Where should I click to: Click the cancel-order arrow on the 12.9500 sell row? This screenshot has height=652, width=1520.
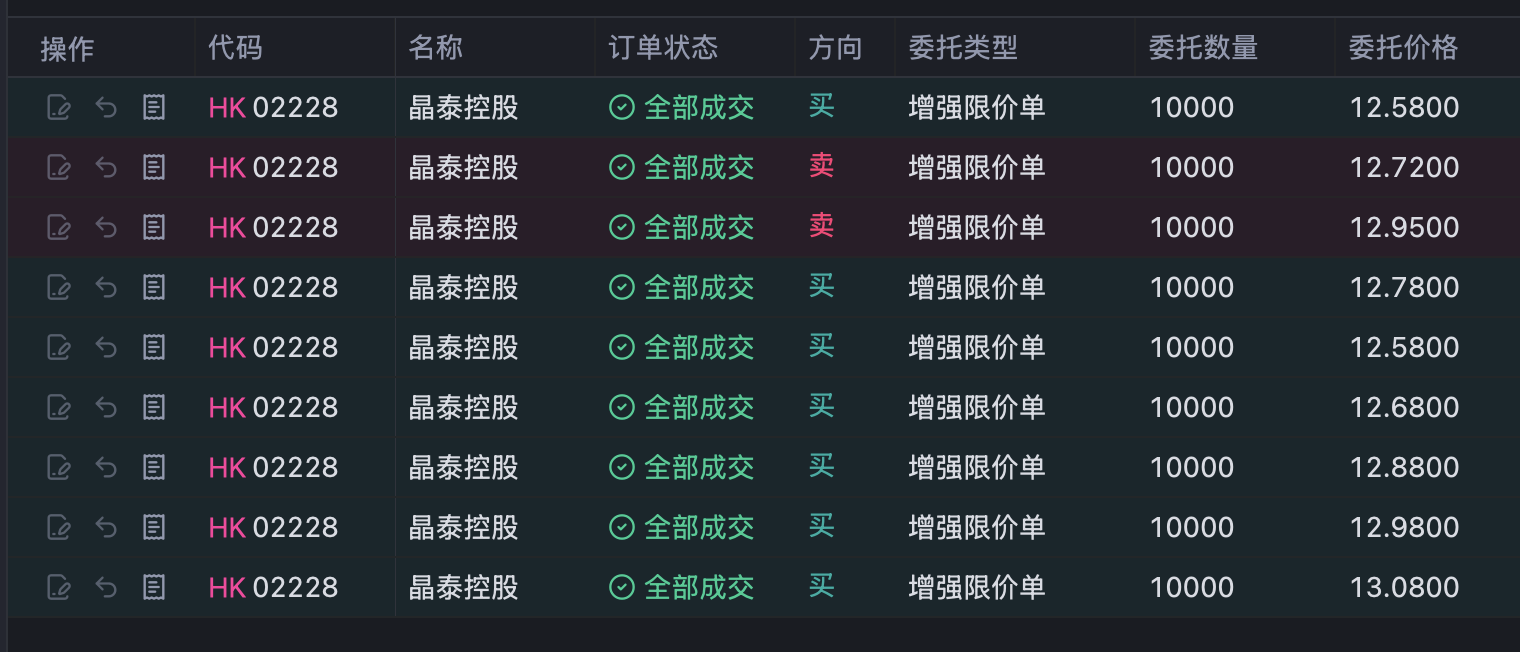(106, 227)
